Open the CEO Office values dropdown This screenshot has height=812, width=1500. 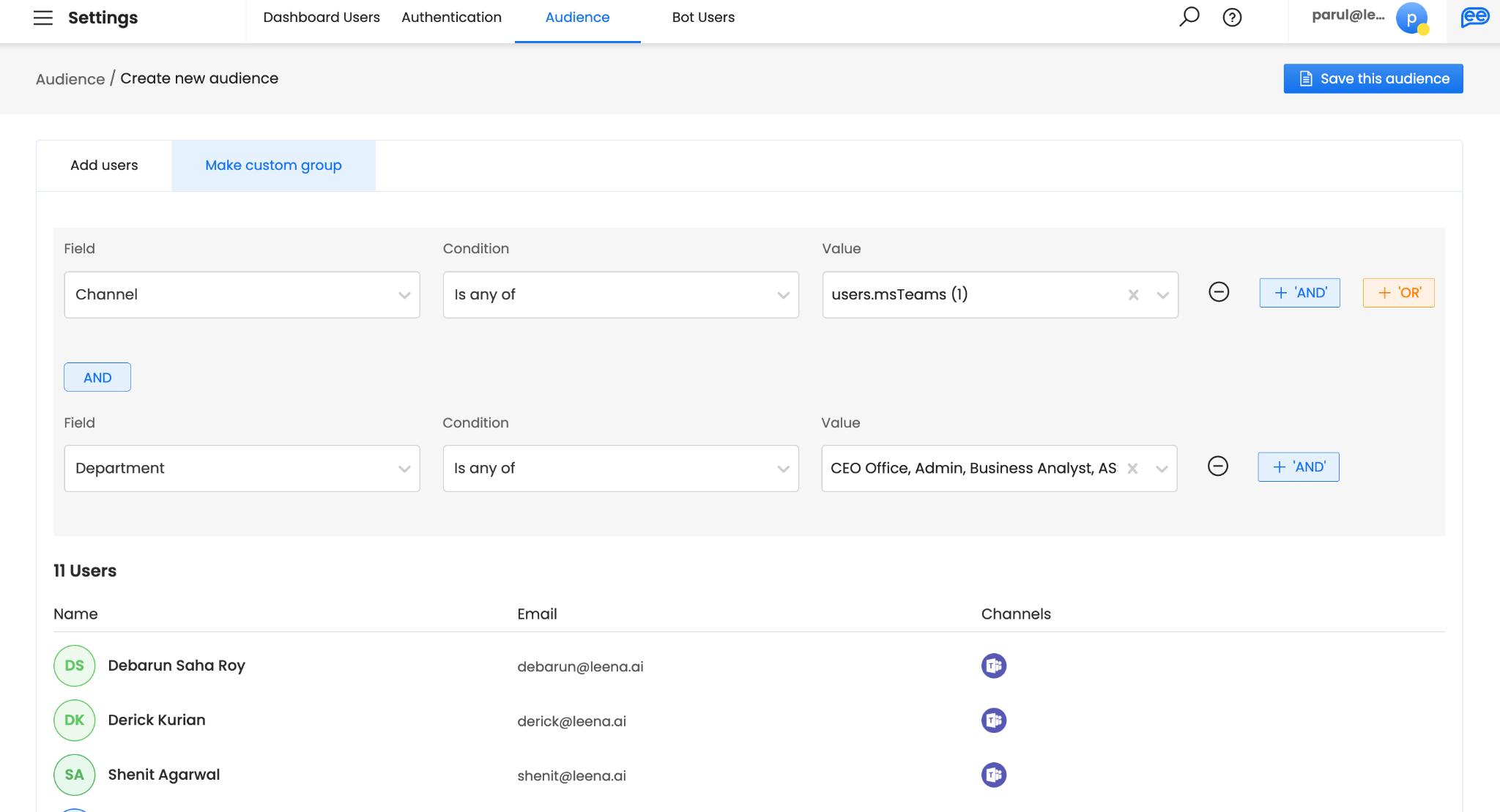1162,469
